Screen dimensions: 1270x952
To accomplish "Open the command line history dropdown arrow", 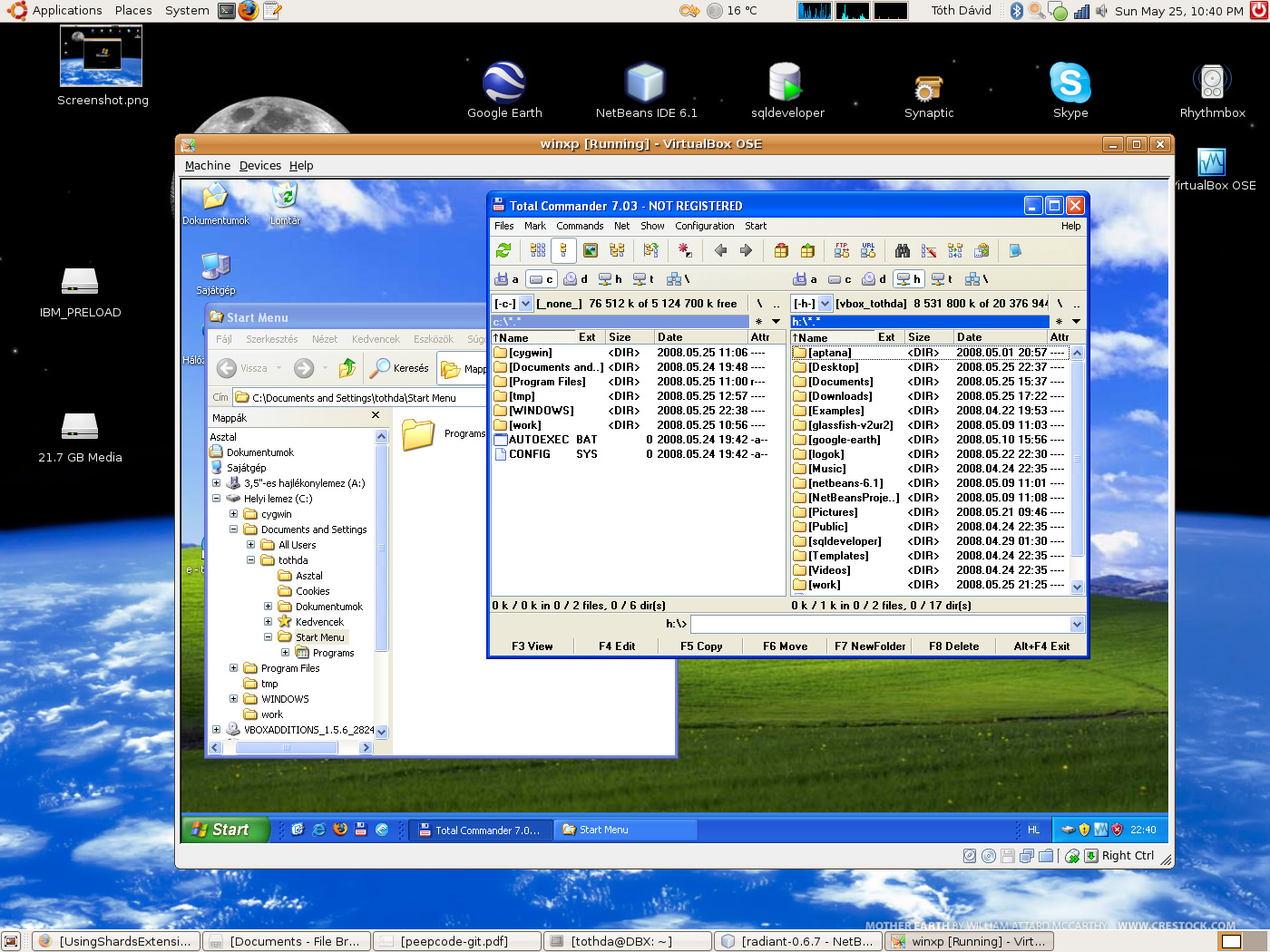I will click(x=1077, y=624).
